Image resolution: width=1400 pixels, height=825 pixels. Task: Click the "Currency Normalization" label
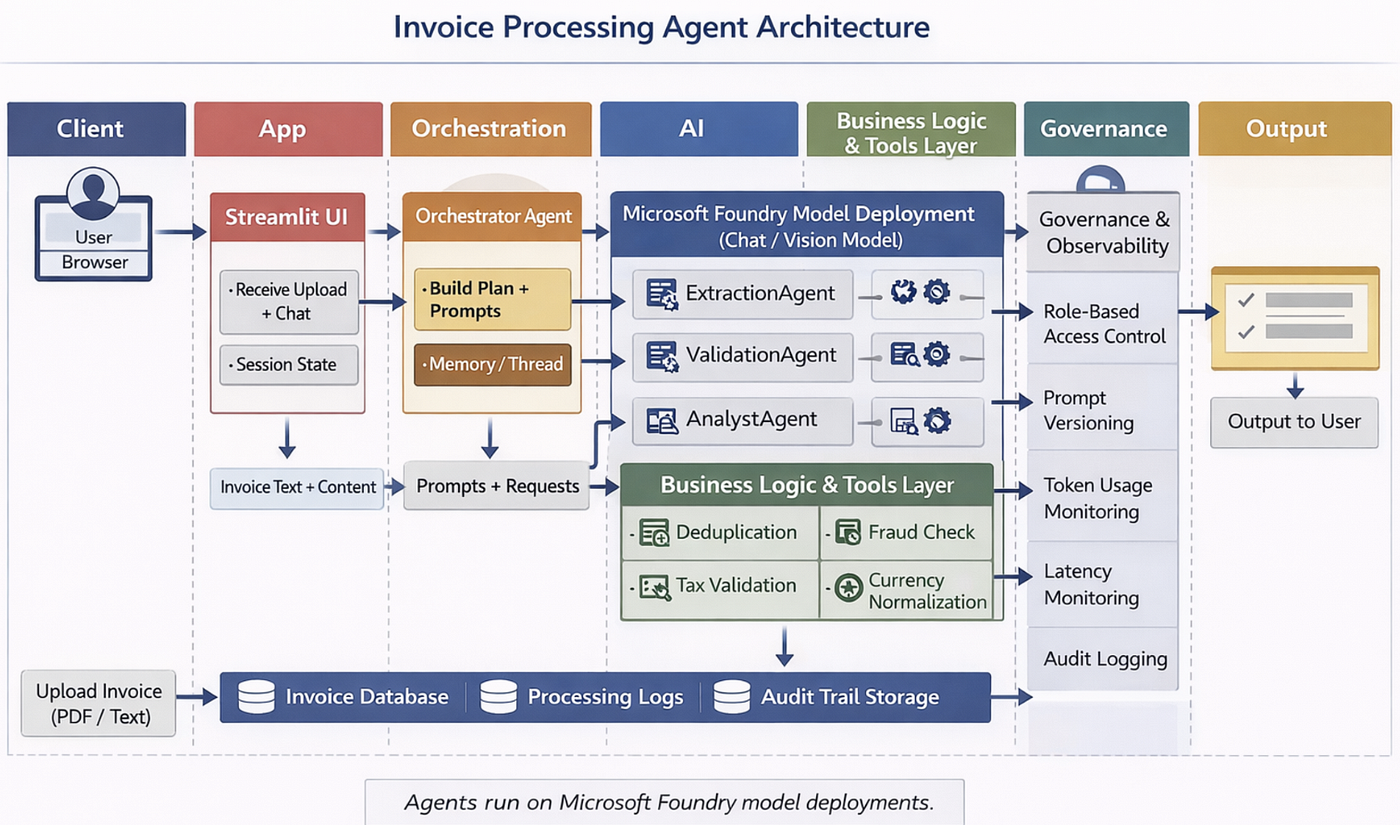[x=927, y=591]
